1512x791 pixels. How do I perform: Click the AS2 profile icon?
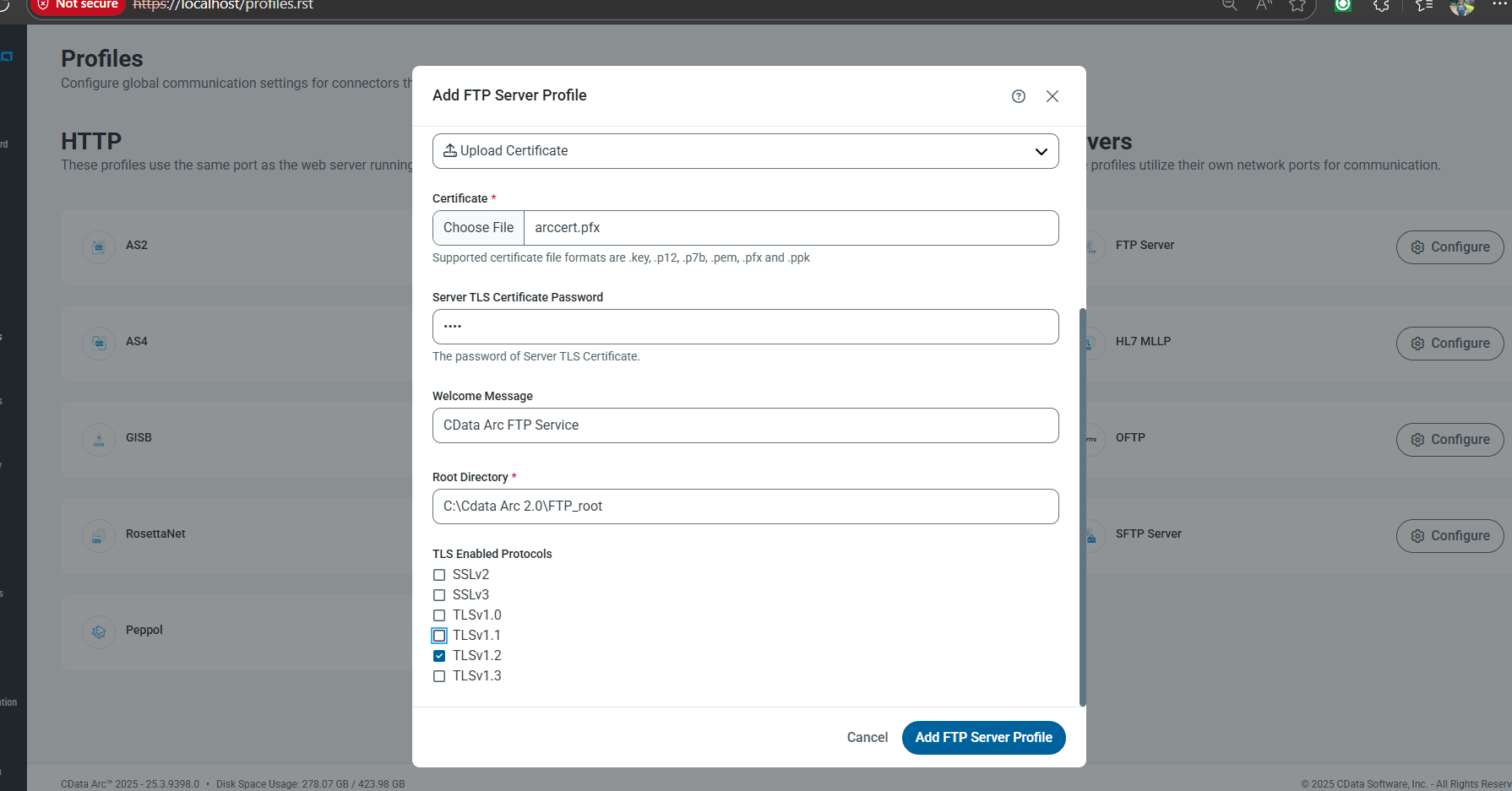point(99,247)
